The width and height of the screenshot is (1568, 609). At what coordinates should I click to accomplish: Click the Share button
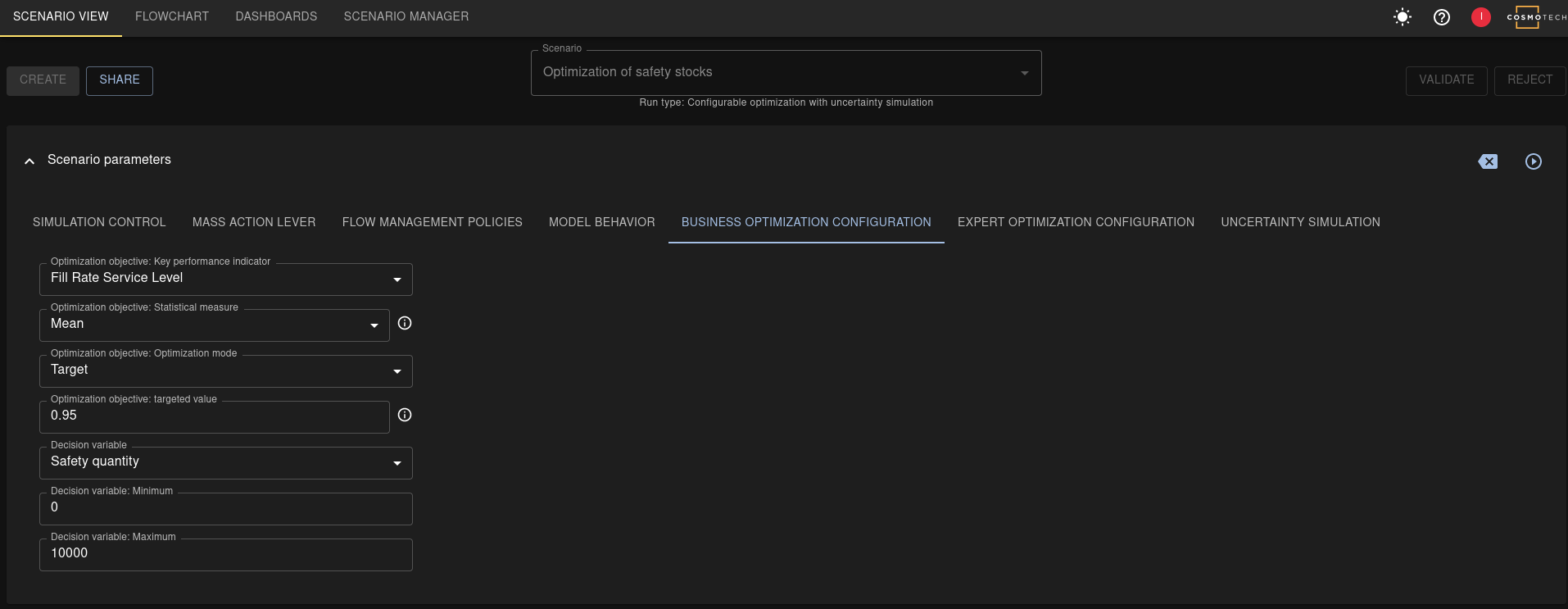120,80
